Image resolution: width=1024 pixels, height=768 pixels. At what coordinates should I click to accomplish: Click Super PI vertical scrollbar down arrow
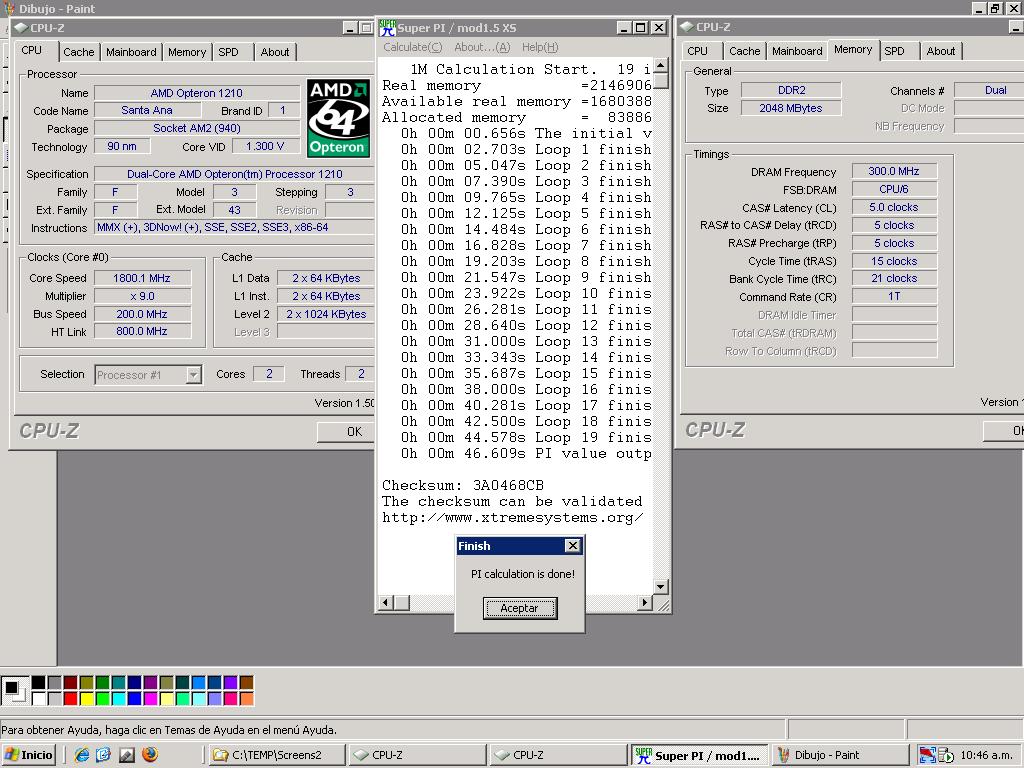tap(661, 586)
